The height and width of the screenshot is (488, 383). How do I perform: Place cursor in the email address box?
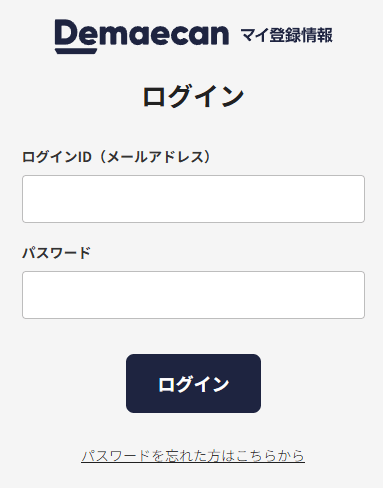tap(193, 199)
